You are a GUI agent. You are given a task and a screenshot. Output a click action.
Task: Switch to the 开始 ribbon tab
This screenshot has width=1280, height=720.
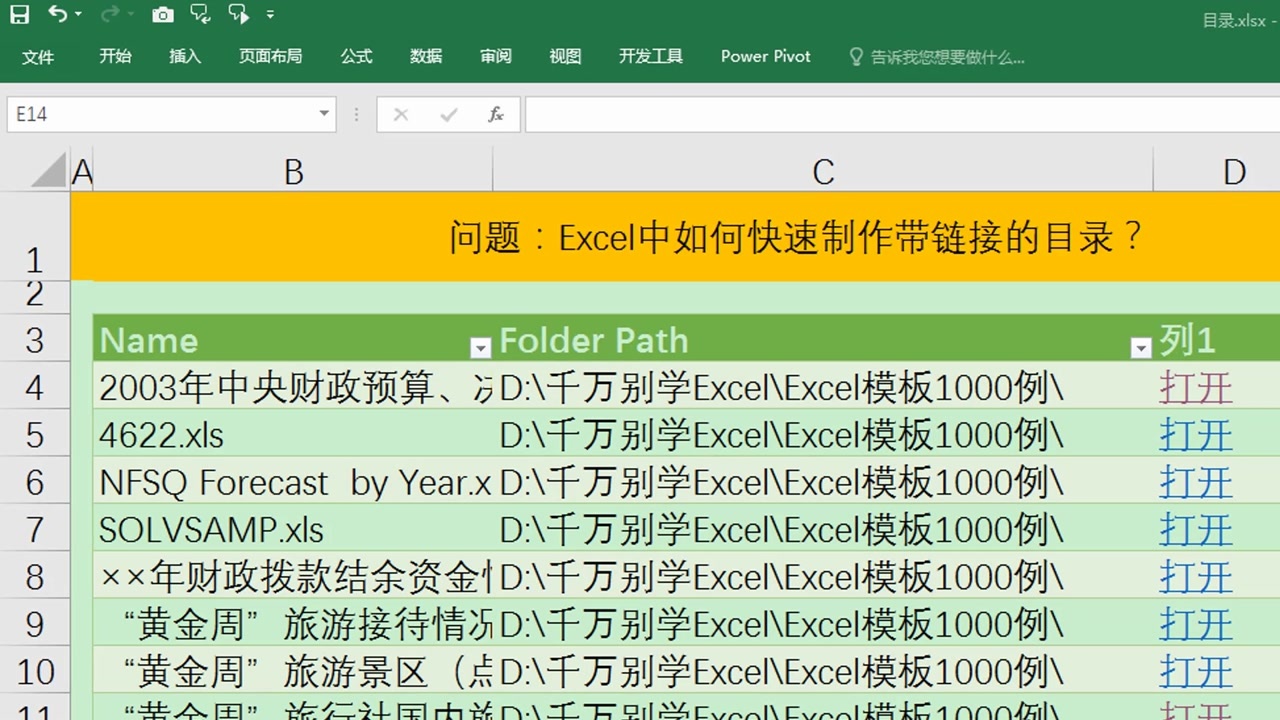pos(115,57)
